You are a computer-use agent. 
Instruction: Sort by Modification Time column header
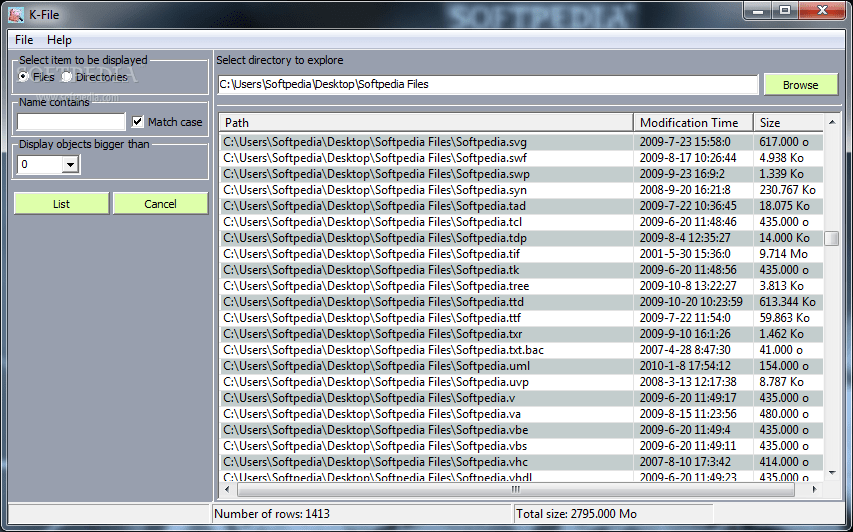click(694, 122)
